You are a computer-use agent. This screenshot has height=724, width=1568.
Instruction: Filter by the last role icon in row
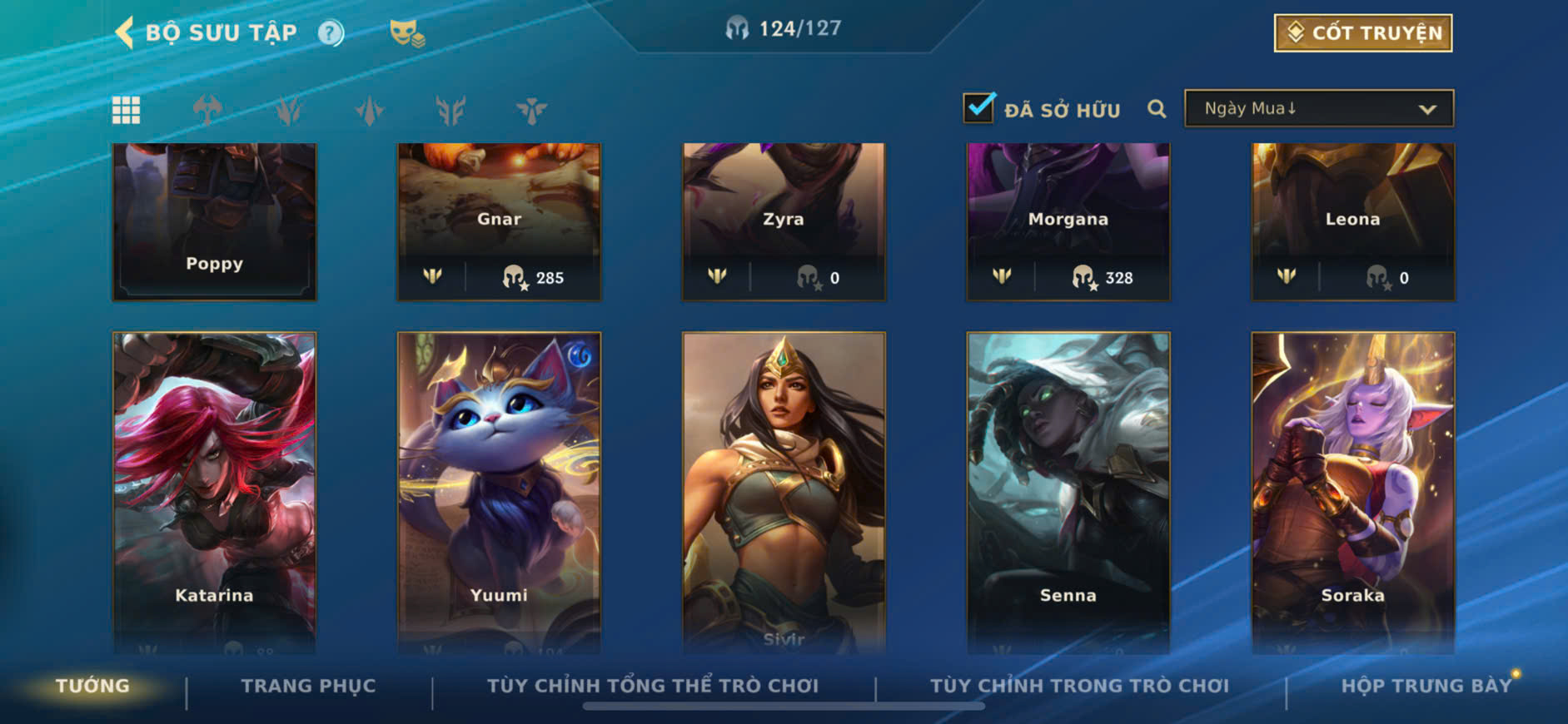(531, 110)
